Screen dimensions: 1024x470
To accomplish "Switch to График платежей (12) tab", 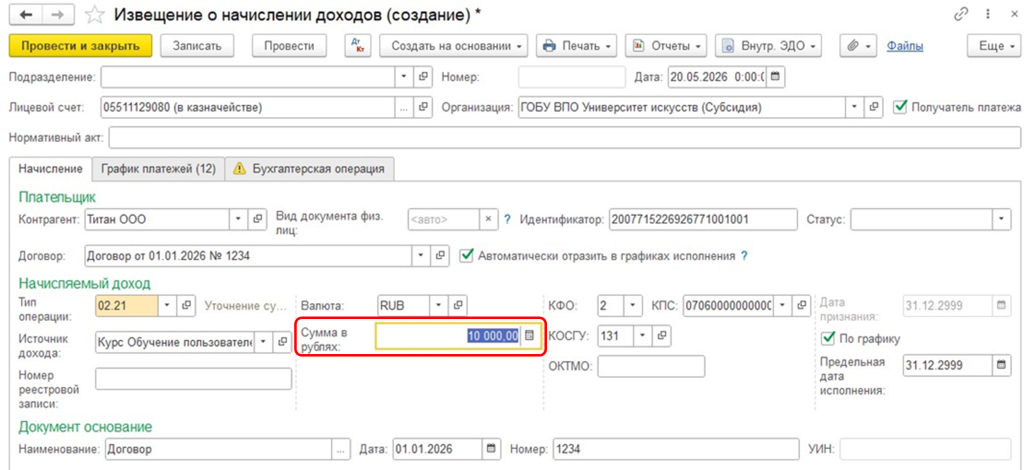I will 158,168.
